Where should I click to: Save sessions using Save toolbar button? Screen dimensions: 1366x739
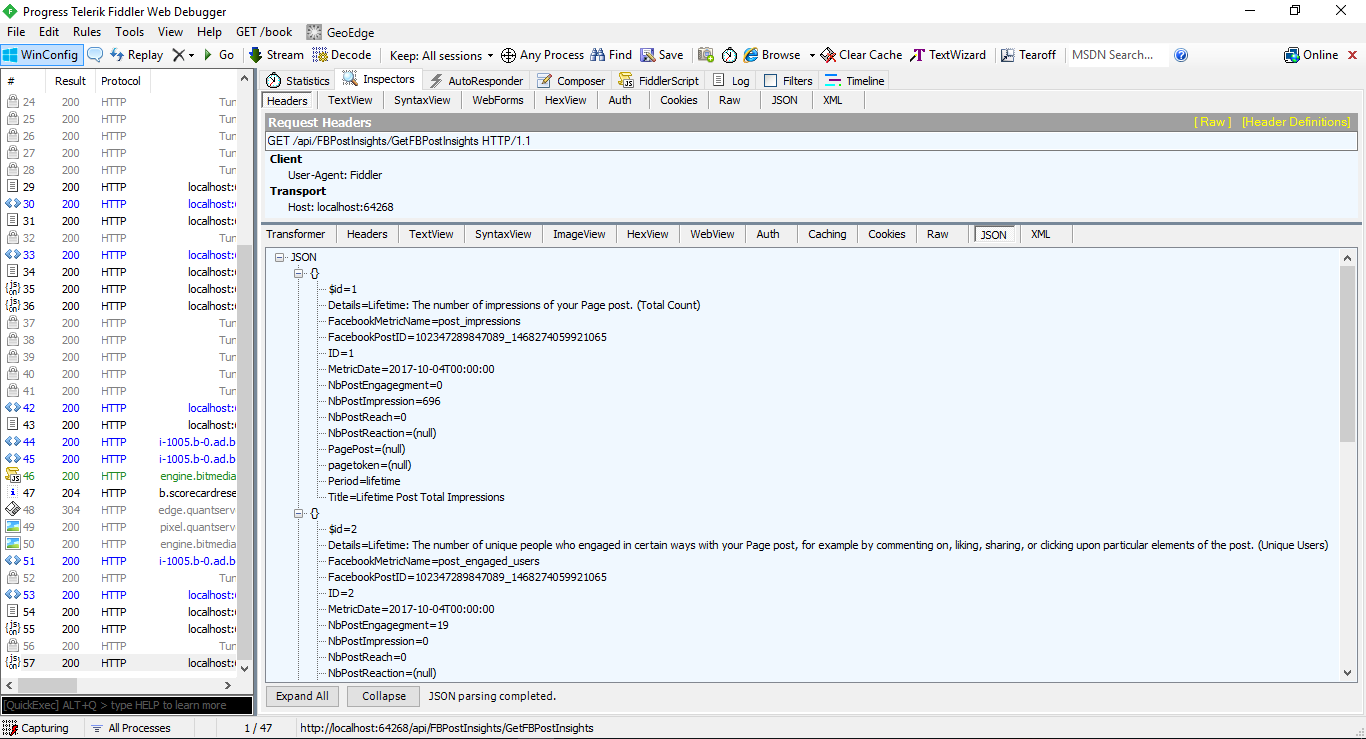coord(662,55)
